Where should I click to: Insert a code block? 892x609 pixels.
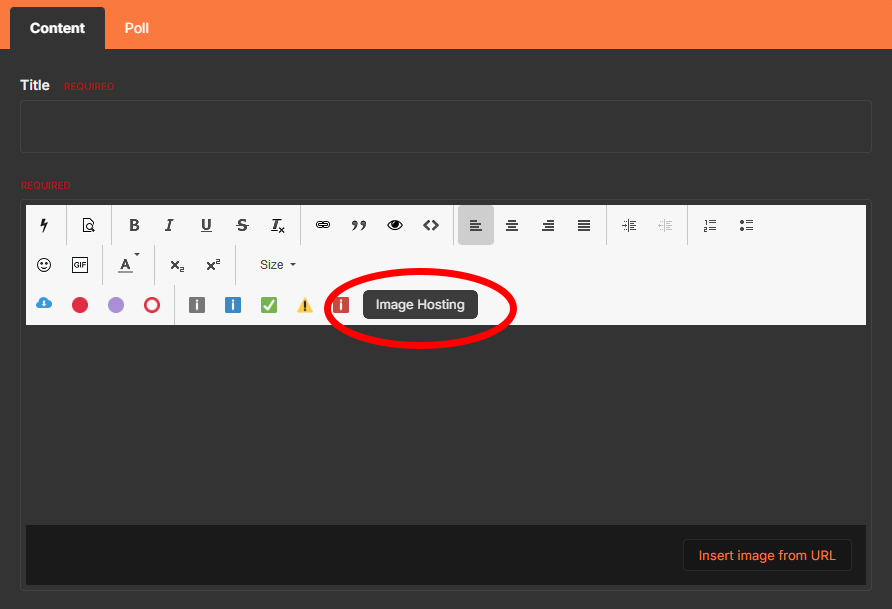(431, 225)
